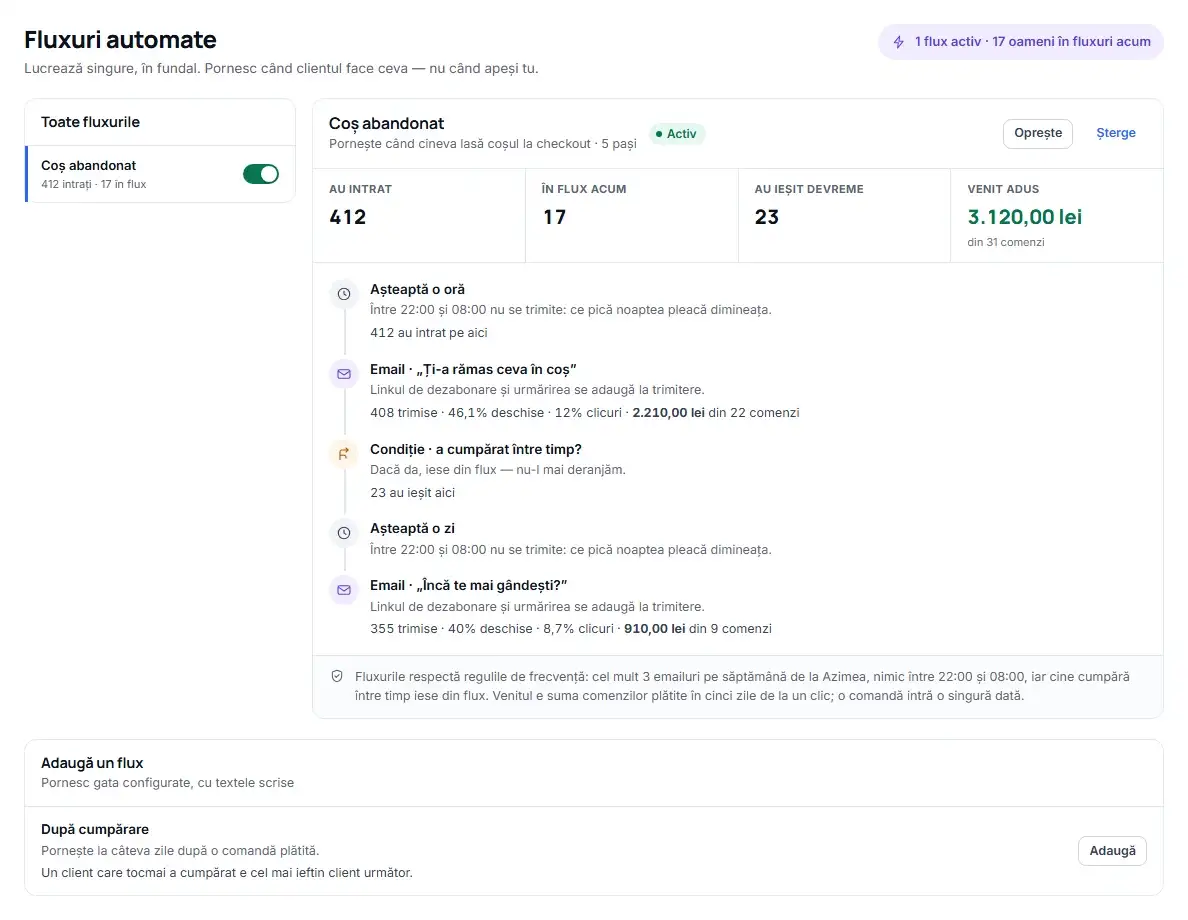1188x920 pixels.
Task: Click the "Toate fluxurile" list header
Action: [90, 122]
